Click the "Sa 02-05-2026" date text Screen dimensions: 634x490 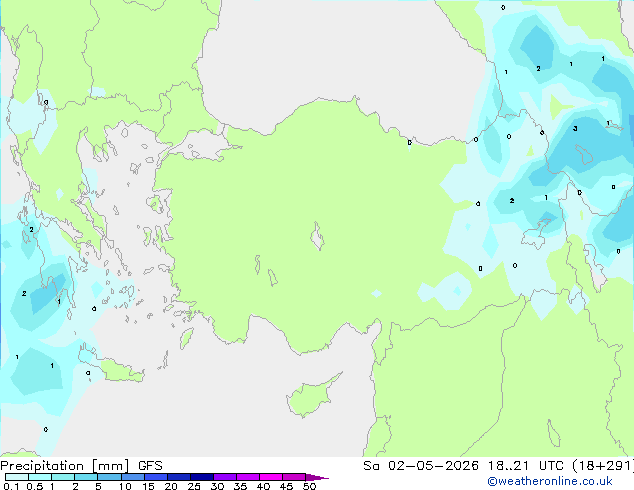tap(421, 466)
